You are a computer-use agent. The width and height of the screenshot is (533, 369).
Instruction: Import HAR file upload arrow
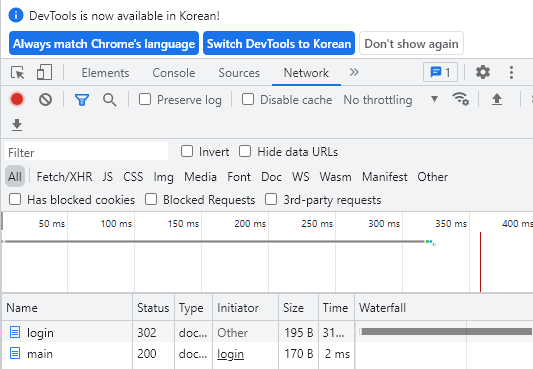497,99
